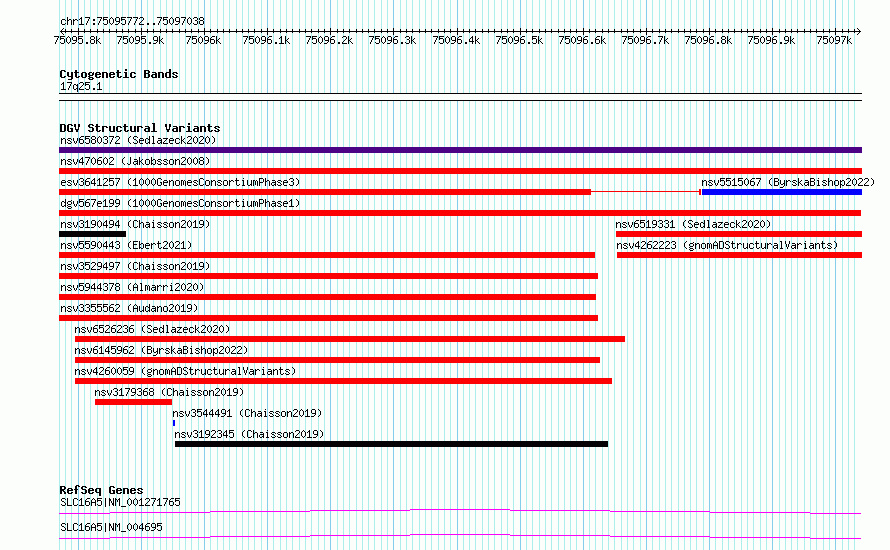Click ruler tick labeled 75095.8k
The height and width of the screenshot is (550, 890).
pyautogui.click(x=77, y=40)
